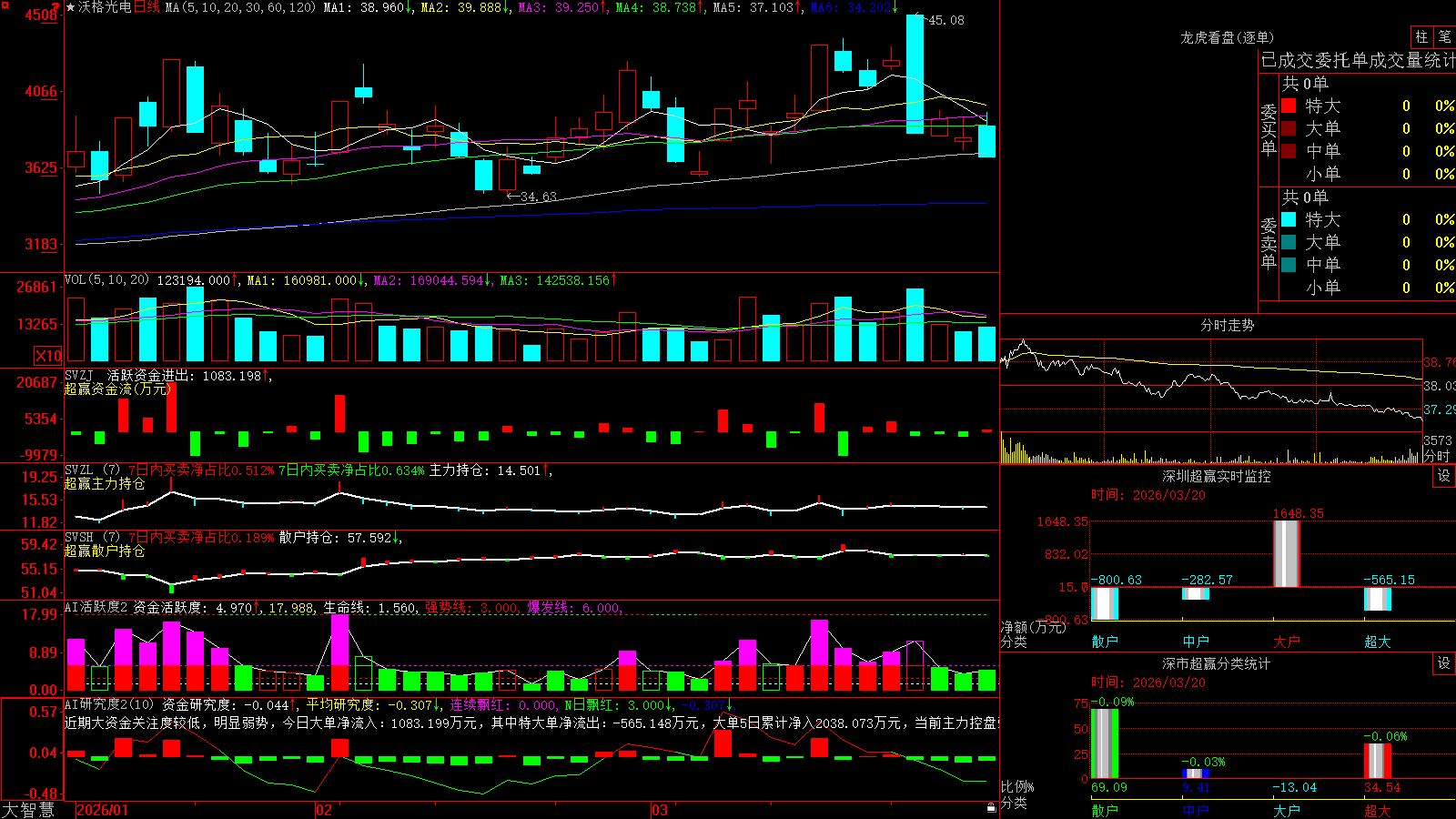This screenshot has width=1456, height=819.
Task: Click the 超大 34.54 bar in 分类统计
Action: pos(1377,761)
